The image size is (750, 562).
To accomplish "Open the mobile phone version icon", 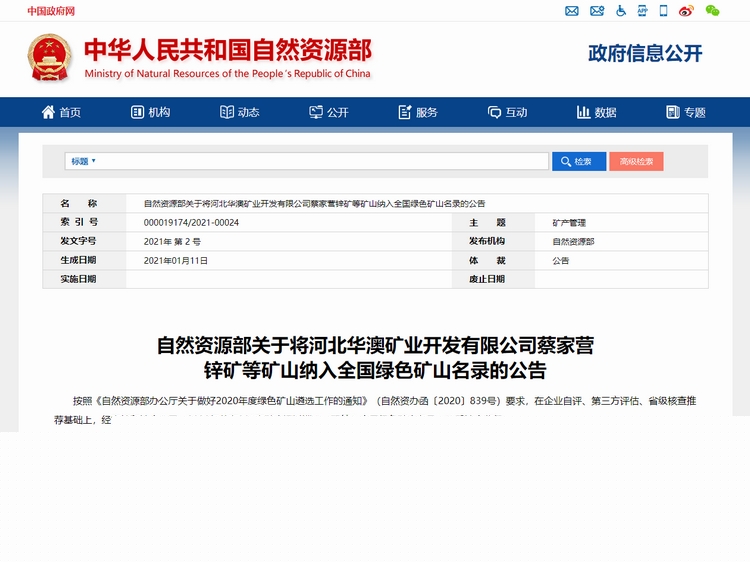I will tap(663, 11).
